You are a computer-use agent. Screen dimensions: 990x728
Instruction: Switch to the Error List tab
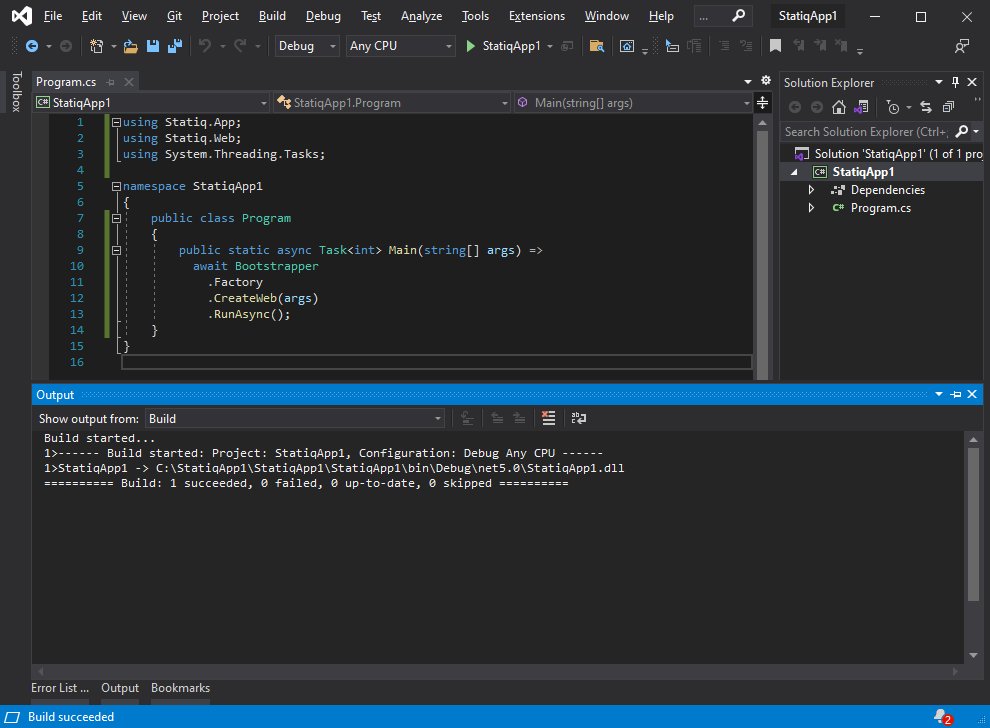click(60, 688)
